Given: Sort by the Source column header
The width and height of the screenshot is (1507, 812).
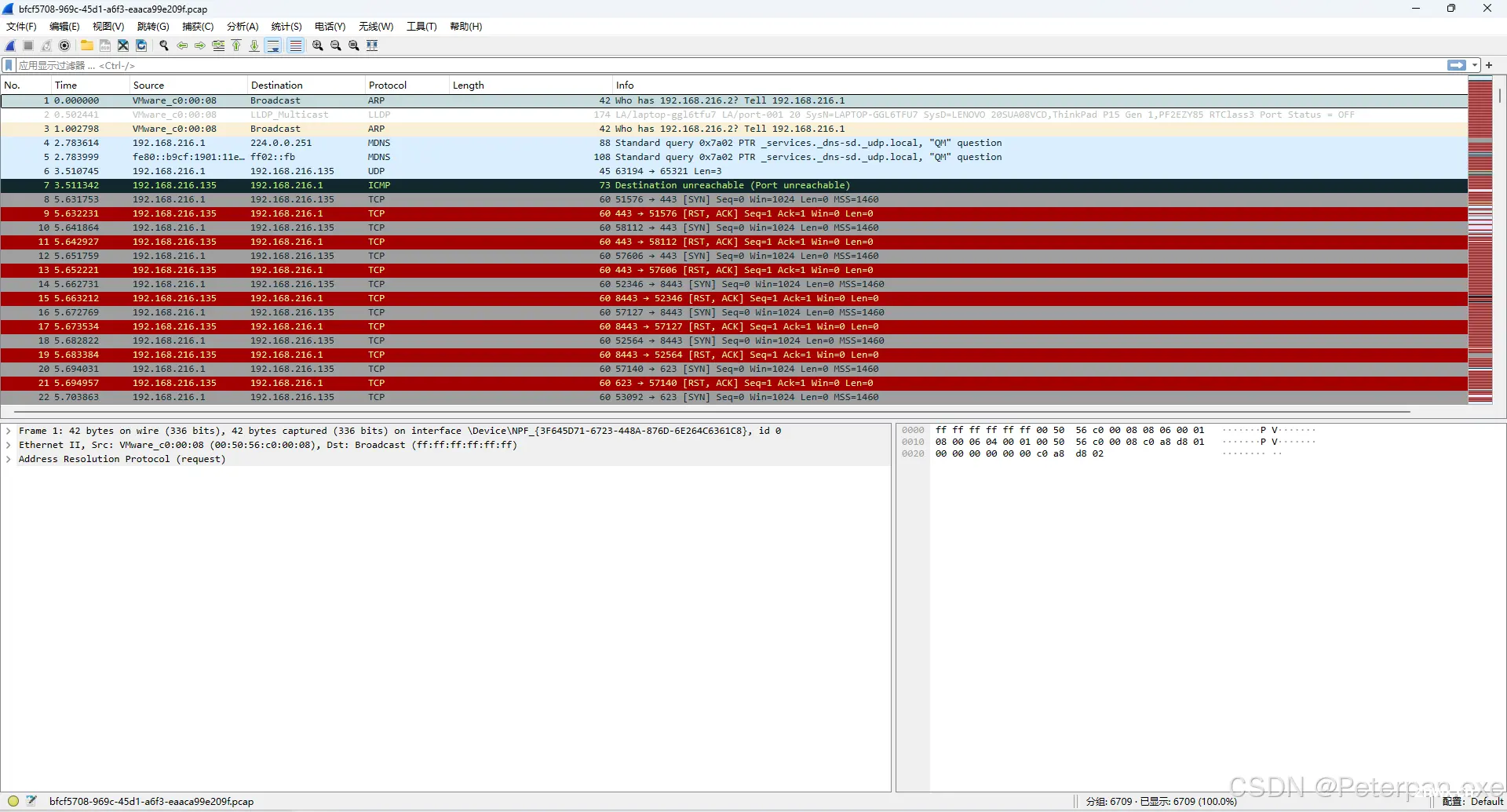Looking at the screenshot, I should pos(188,85).
